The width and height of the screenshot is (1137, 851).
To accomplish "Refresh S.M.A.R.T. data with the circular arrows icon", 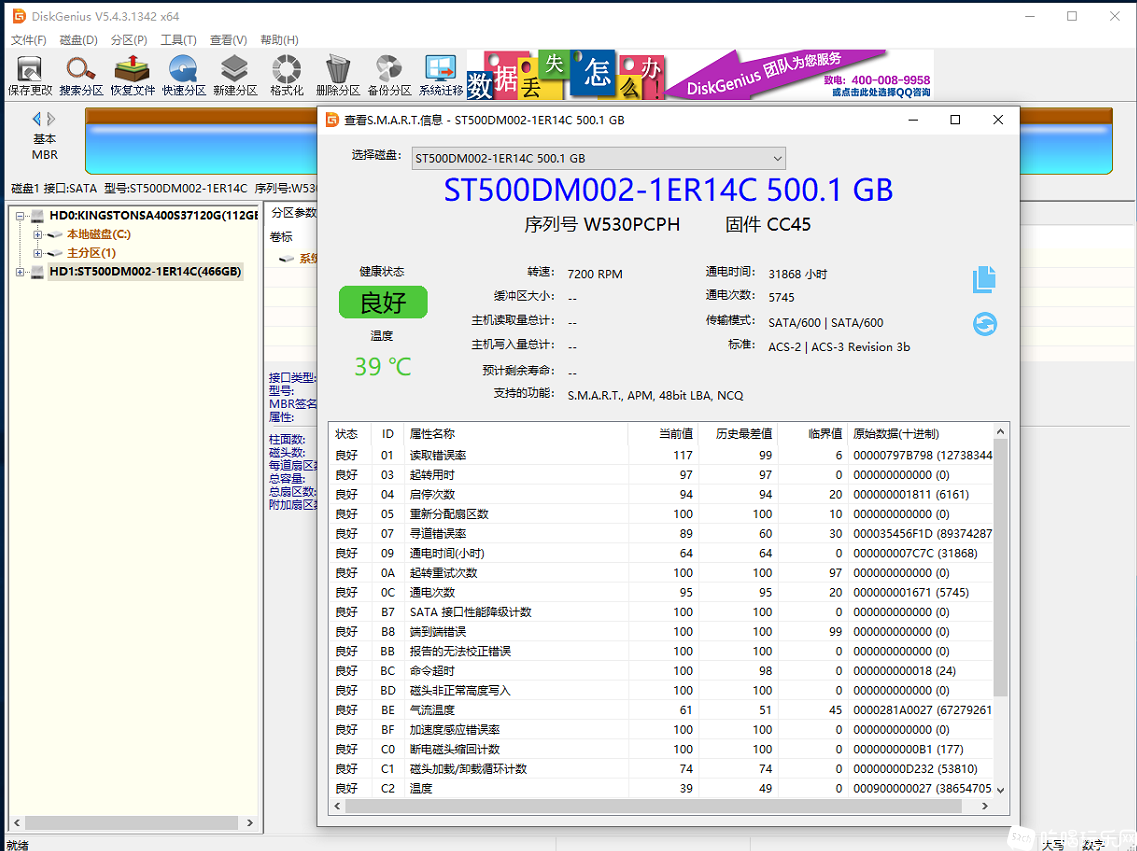I will tap(985, 323).
